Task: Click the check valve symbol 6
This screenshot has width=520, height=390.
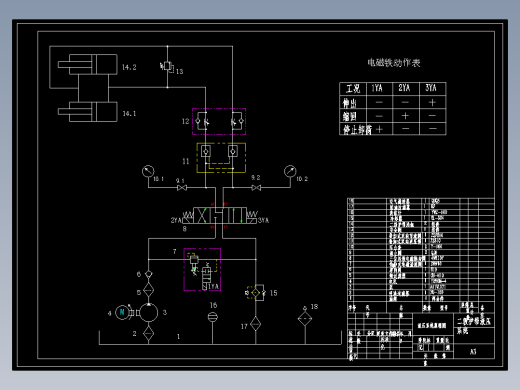Action: pyautogui.click(x=148, y=274)
